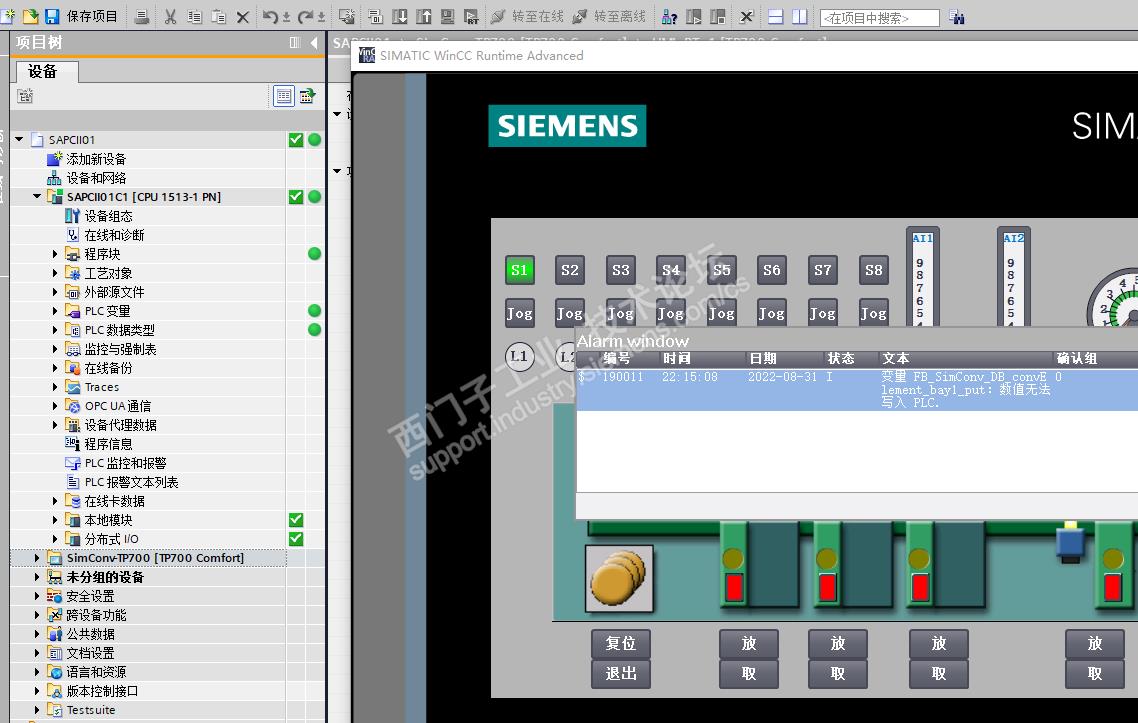
Task: Click the project tree options icon under 设备 tab
Action: click(25, 96)
